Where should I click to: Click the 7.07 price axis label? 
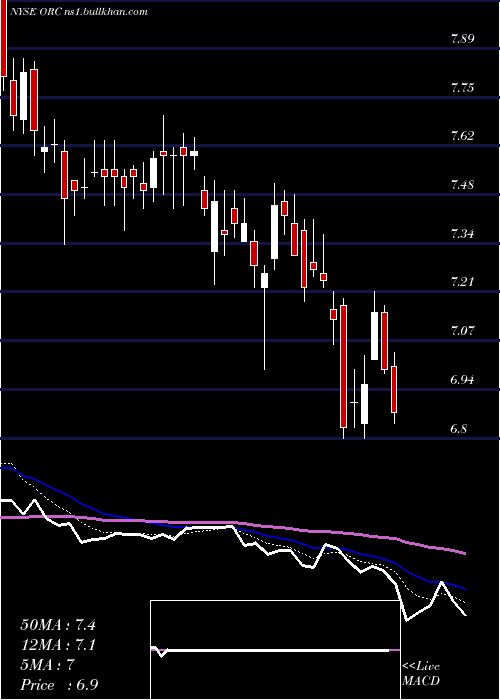point(462,331)
